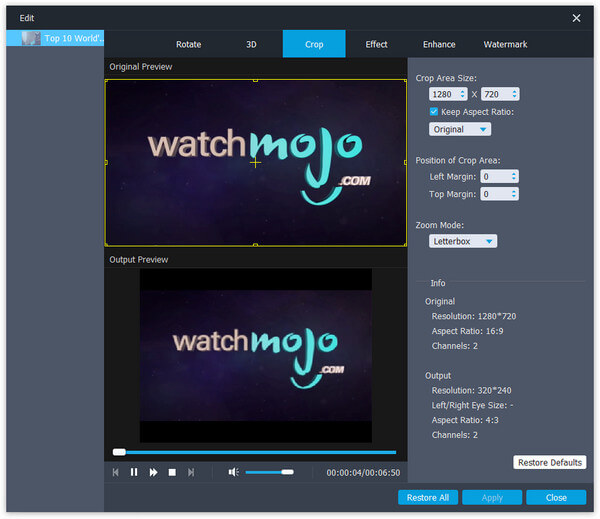The width and height of the screenshot is (600, 519).
Task: Click the volume slider handle
Action: tap(287, 472)
